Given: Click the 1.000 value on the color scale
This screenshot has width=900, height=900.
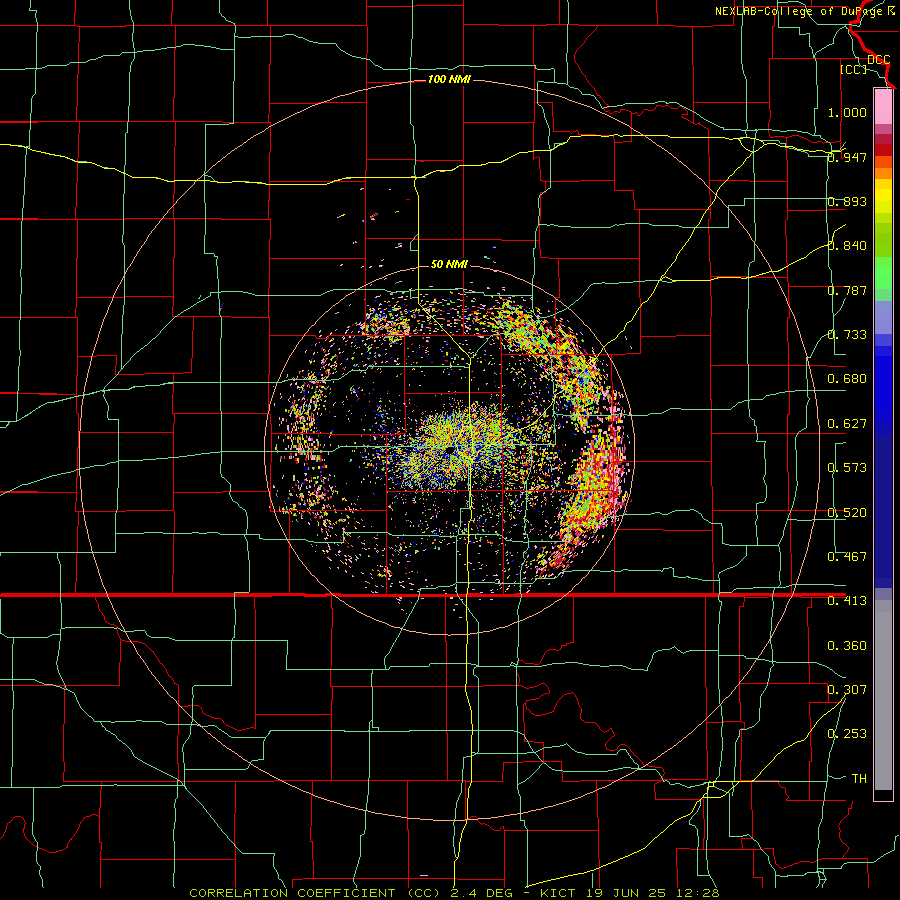Looking at the screenshot, I should pos(847,112).
